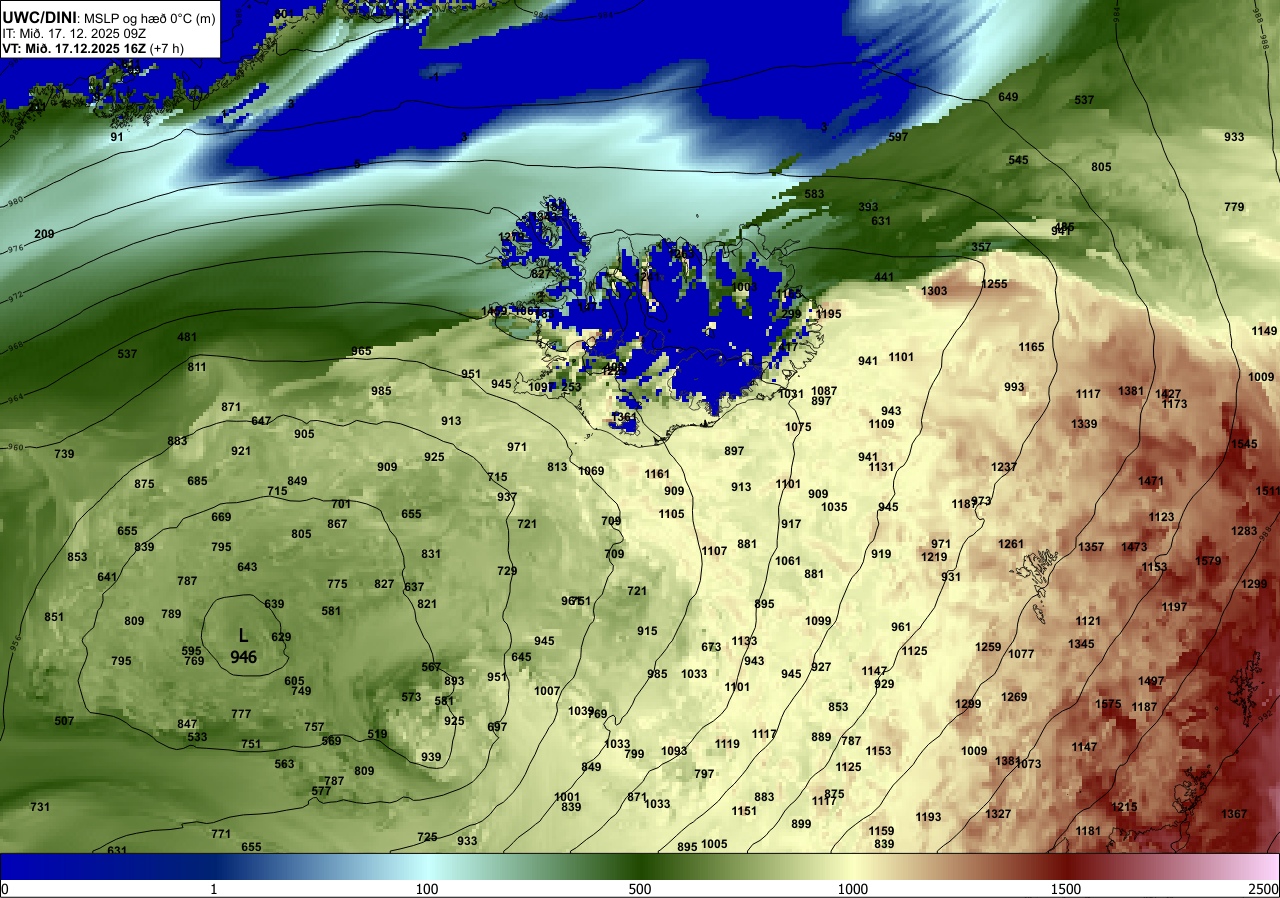Image resolution: width=1280 pixels, height=898 pixels.
Task: Click the 500 label on the color scale
Action: coord(640,889)
